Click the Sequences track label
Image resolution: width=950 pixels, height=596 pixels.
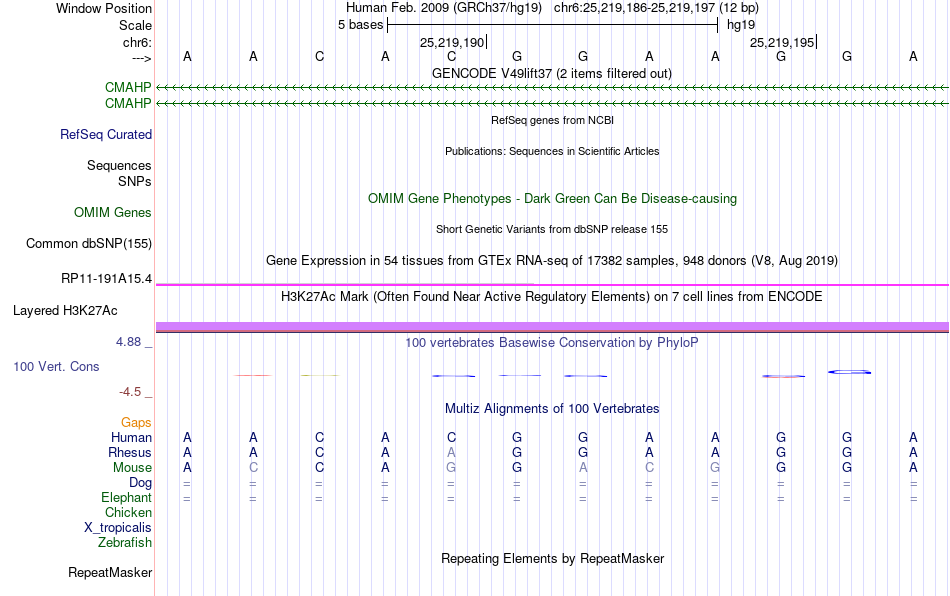119,165
